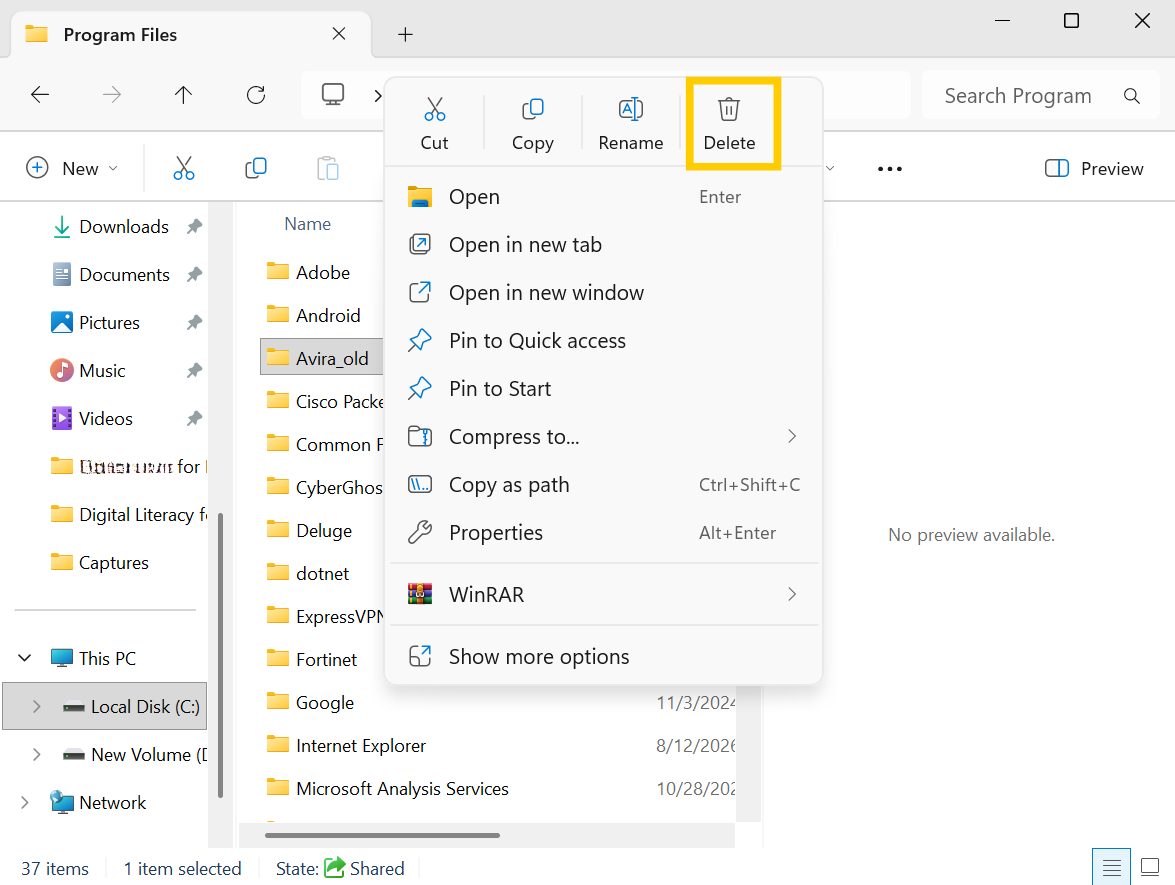Viewport: 1175px width, 885px height.
Task: Open Pictures in sidebar
Action: (96, 323)
